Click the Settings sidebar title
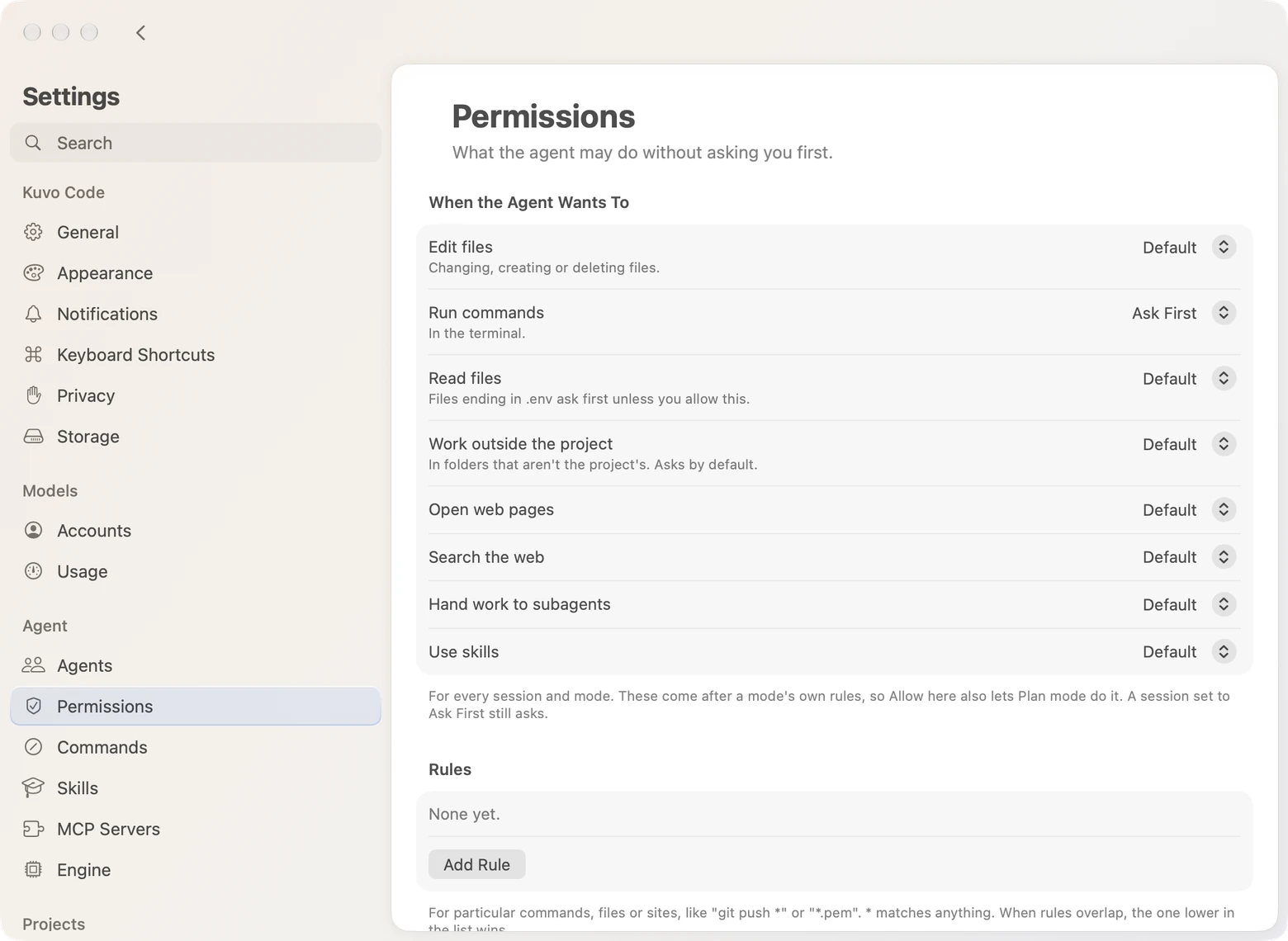Image resolution: width=1288 pixels, height=941 pixels. coord(71,97)
